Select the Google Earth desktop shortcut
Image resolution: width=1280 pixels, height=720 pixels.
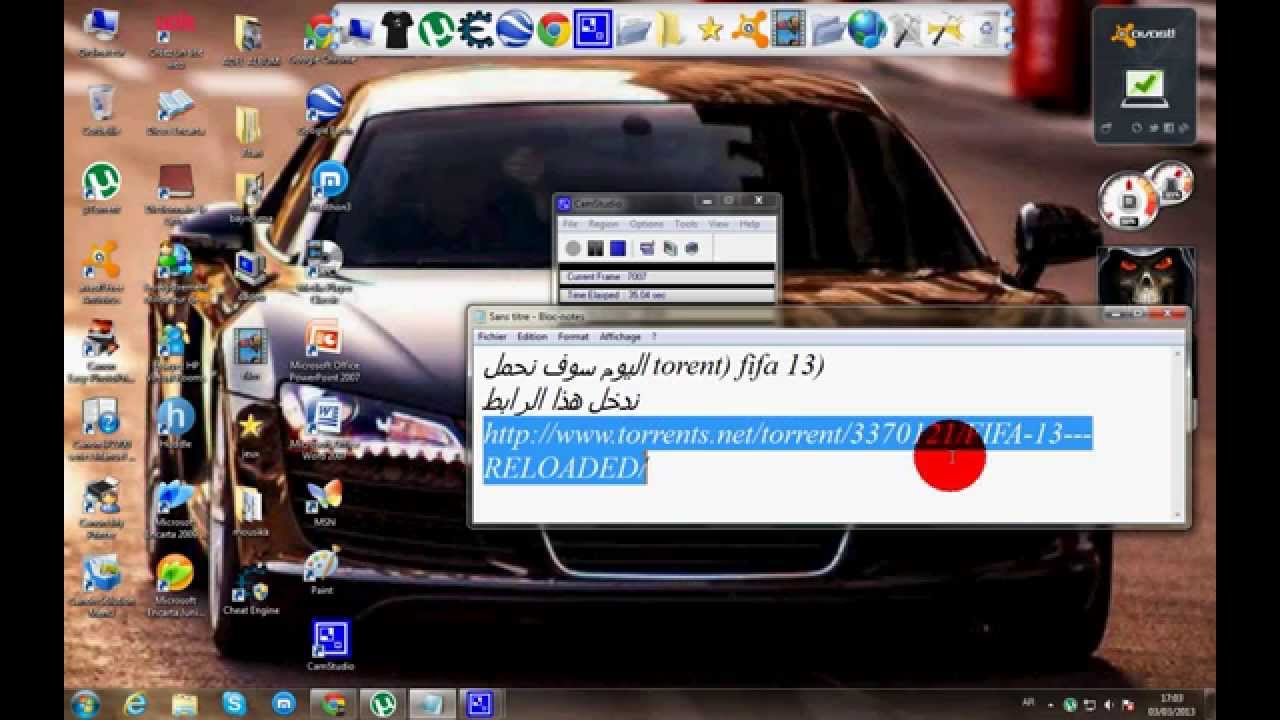[325, 110]
